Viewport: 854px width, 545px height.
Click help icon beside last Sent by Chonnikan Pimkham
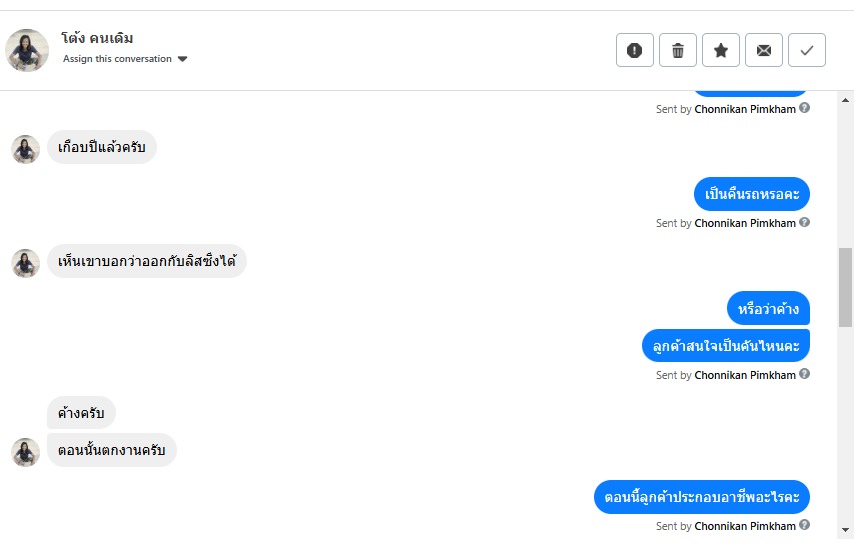tap(805, 526)
